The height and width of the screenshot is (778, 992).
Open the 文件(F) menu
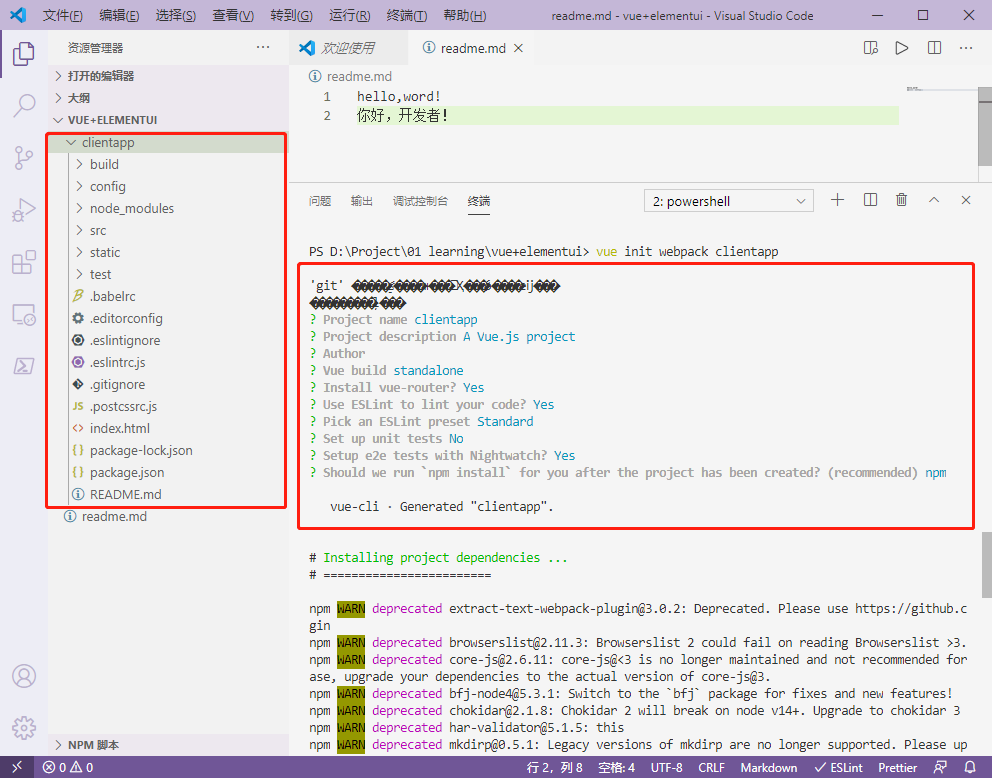tap(63, 15)
